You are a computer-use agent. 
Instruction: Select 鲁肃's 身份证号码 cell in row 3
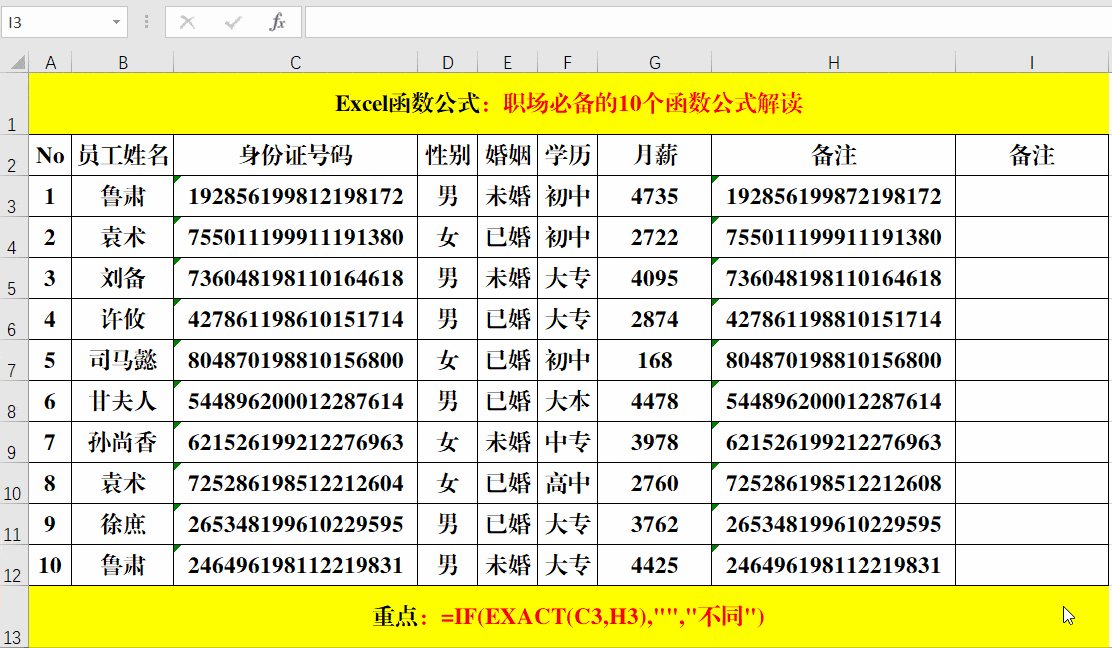pos(295,196)
